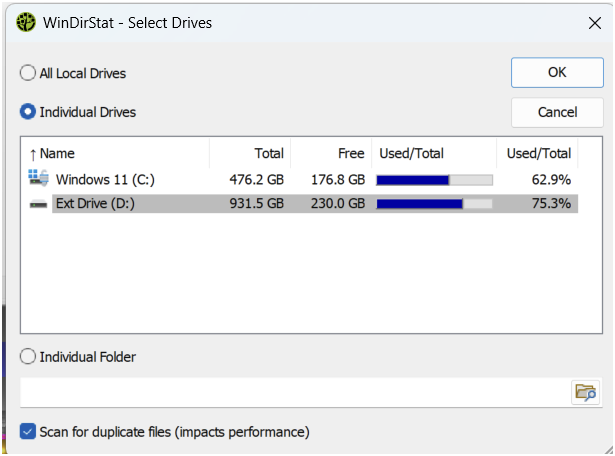Select the Individual Folder radio button
Screen dimensions: 615x456
[x=28, y=357]
